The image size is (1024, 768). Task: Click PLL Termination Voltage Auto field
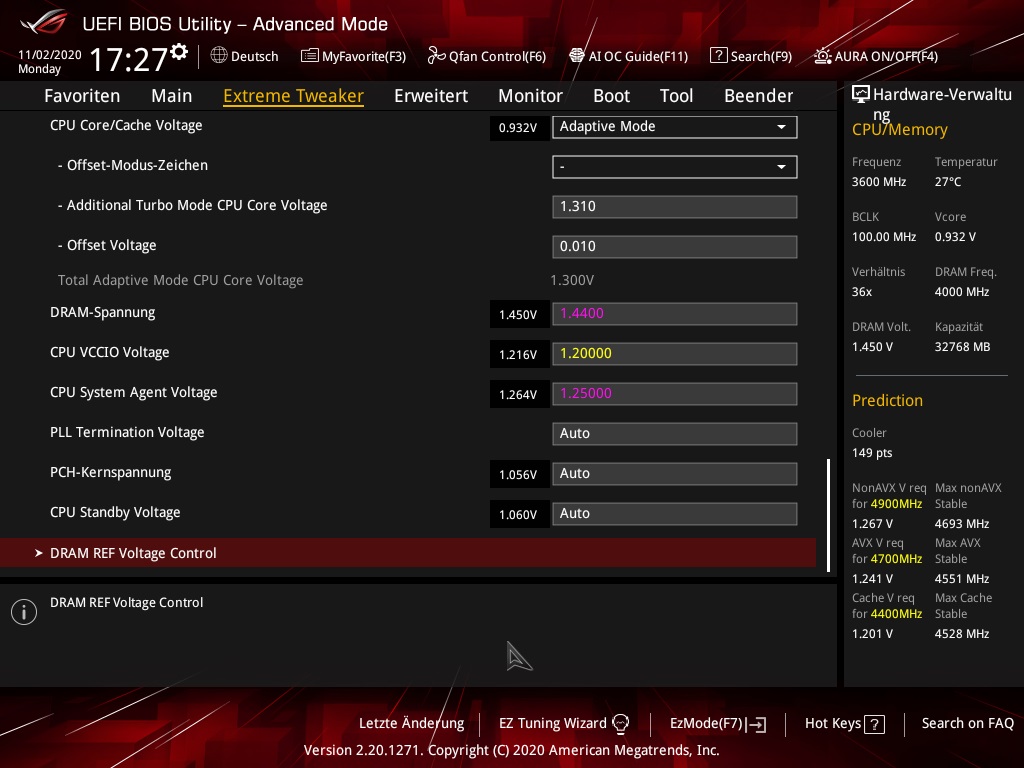(675, 434)
